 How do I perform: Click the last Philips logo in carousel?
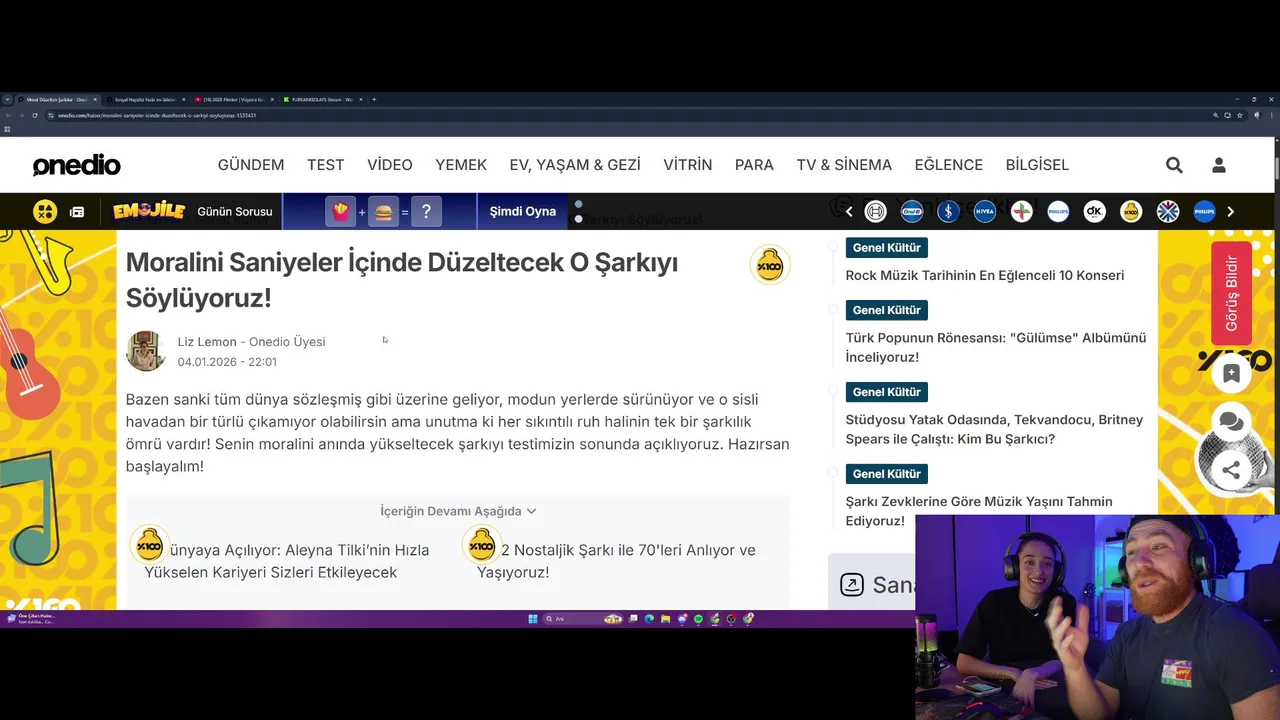1204,211
